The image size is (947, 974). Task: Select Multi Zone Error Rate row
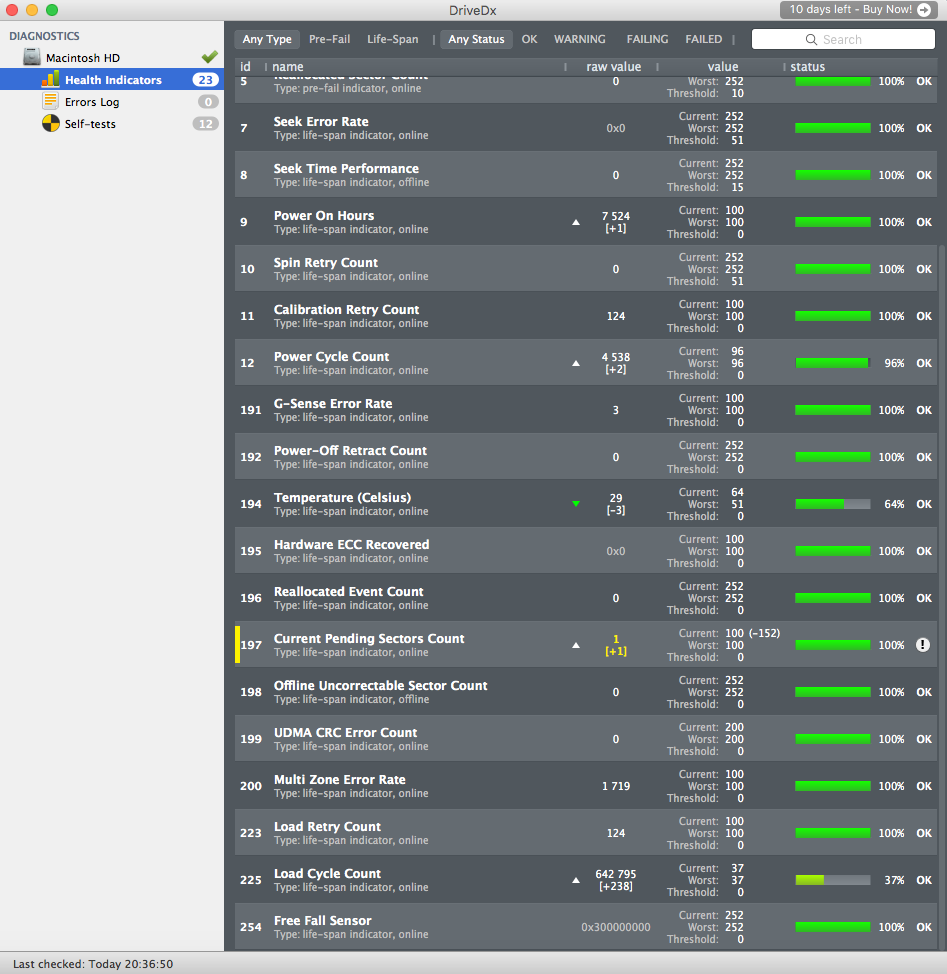[586, 786]
